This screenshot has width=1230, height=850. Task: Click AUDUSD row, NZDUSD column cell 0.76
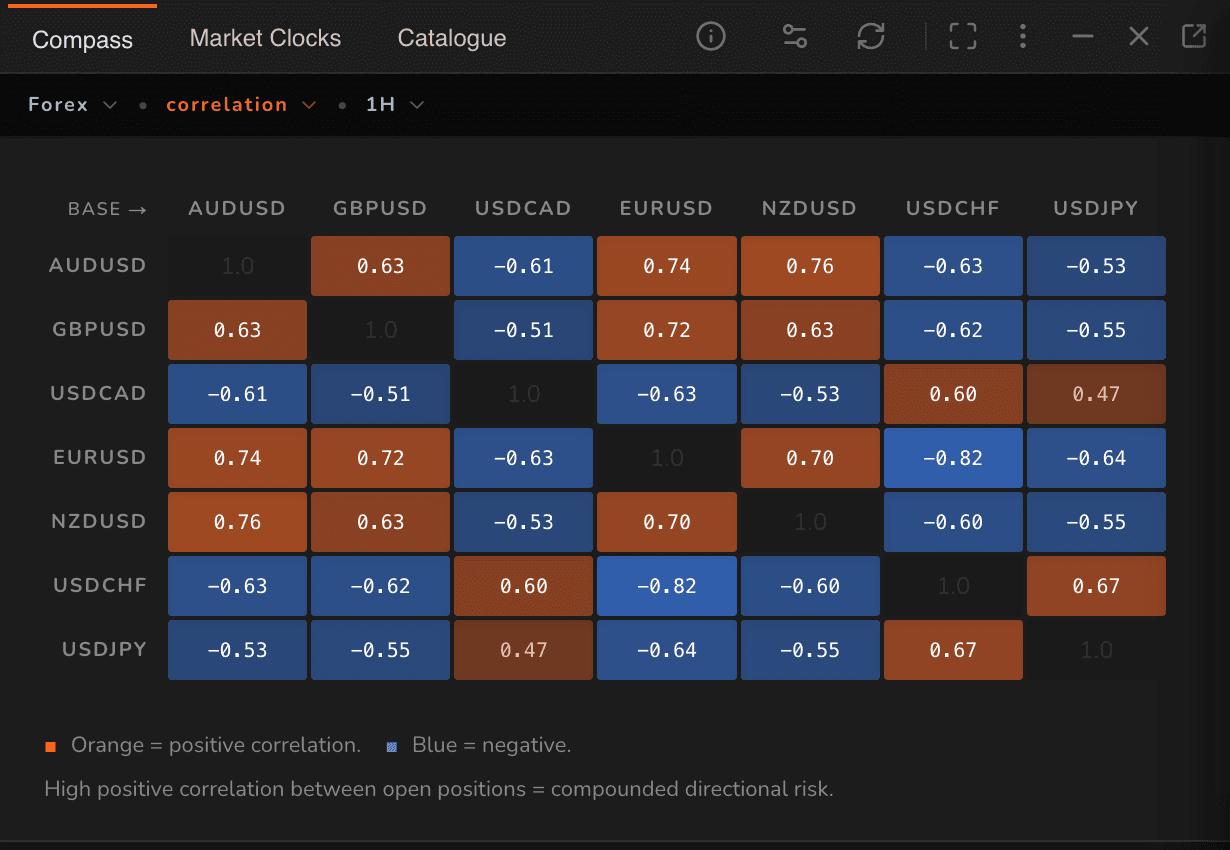(x=810, y=266)
